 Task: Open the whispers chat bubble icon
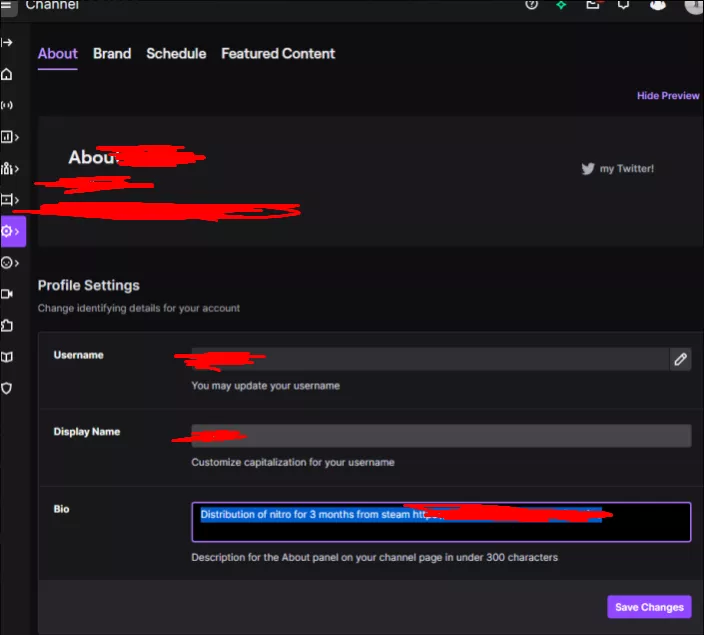click(x=624, y=5)
